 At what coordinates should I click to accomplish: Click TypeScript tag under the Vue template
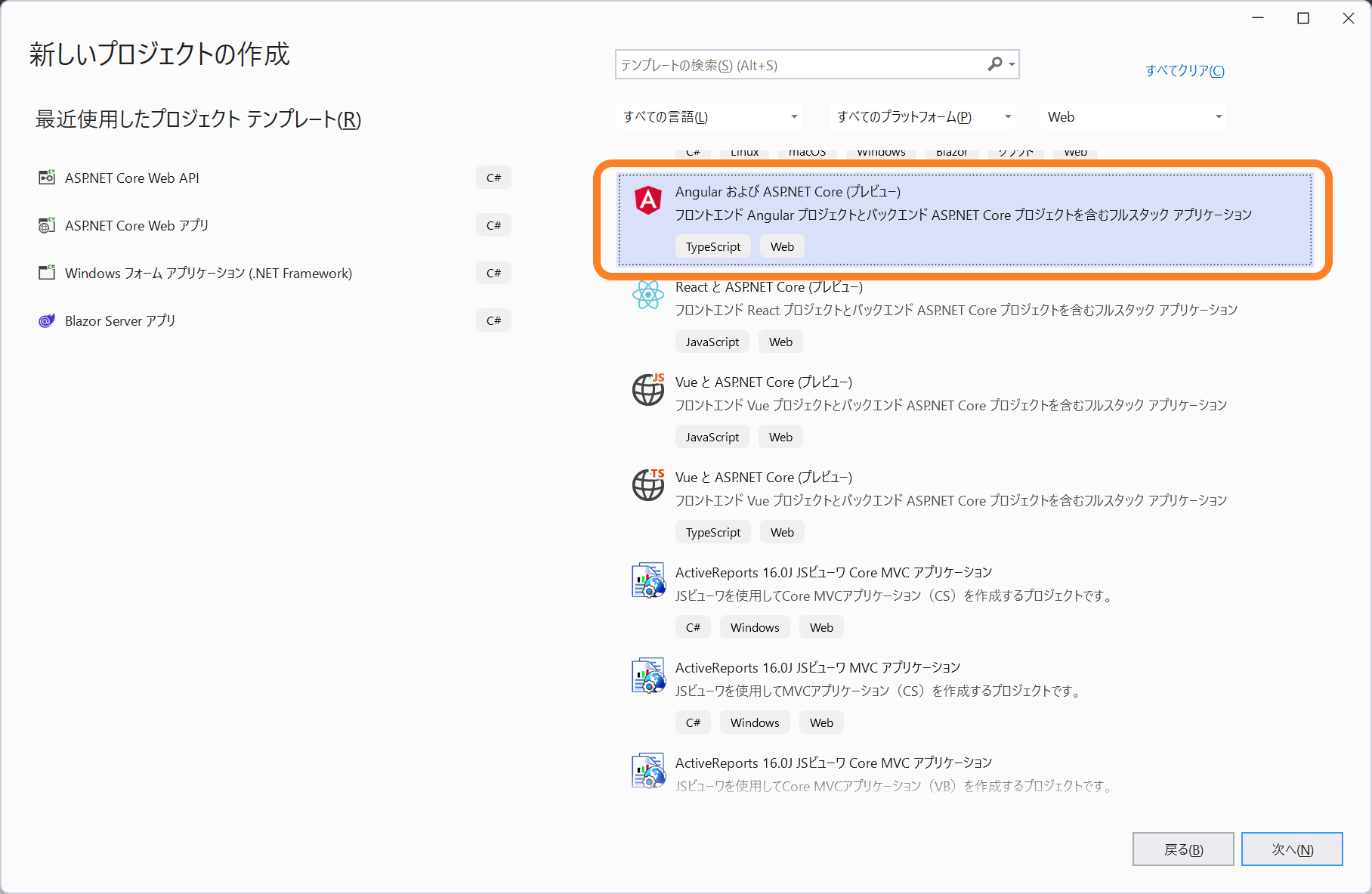713,532
